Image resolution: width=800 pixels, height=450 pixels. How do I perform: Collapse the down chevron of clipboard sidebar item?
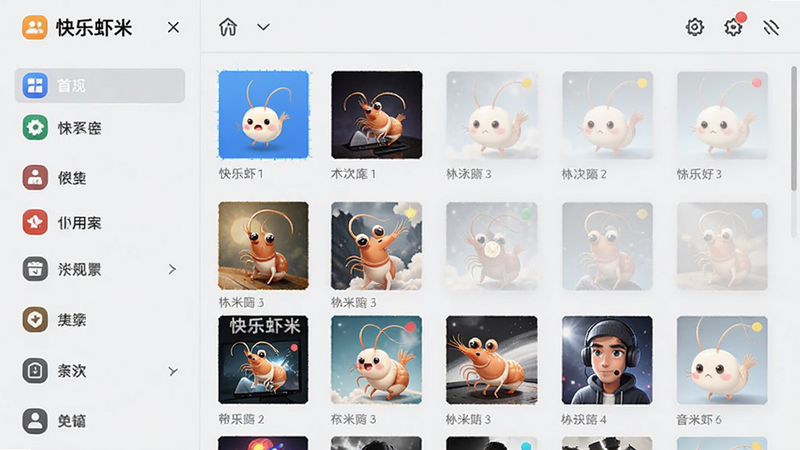click(173, 371)
